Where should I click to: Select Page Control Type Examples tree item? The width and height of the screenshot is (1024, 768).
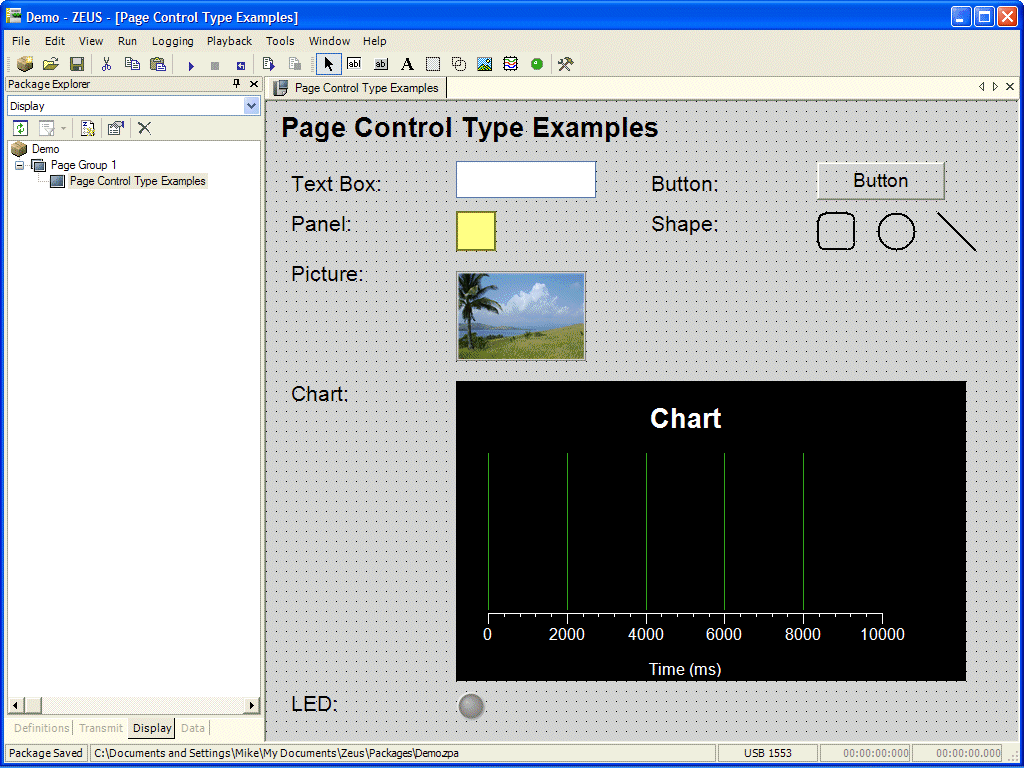coord(138,181)
